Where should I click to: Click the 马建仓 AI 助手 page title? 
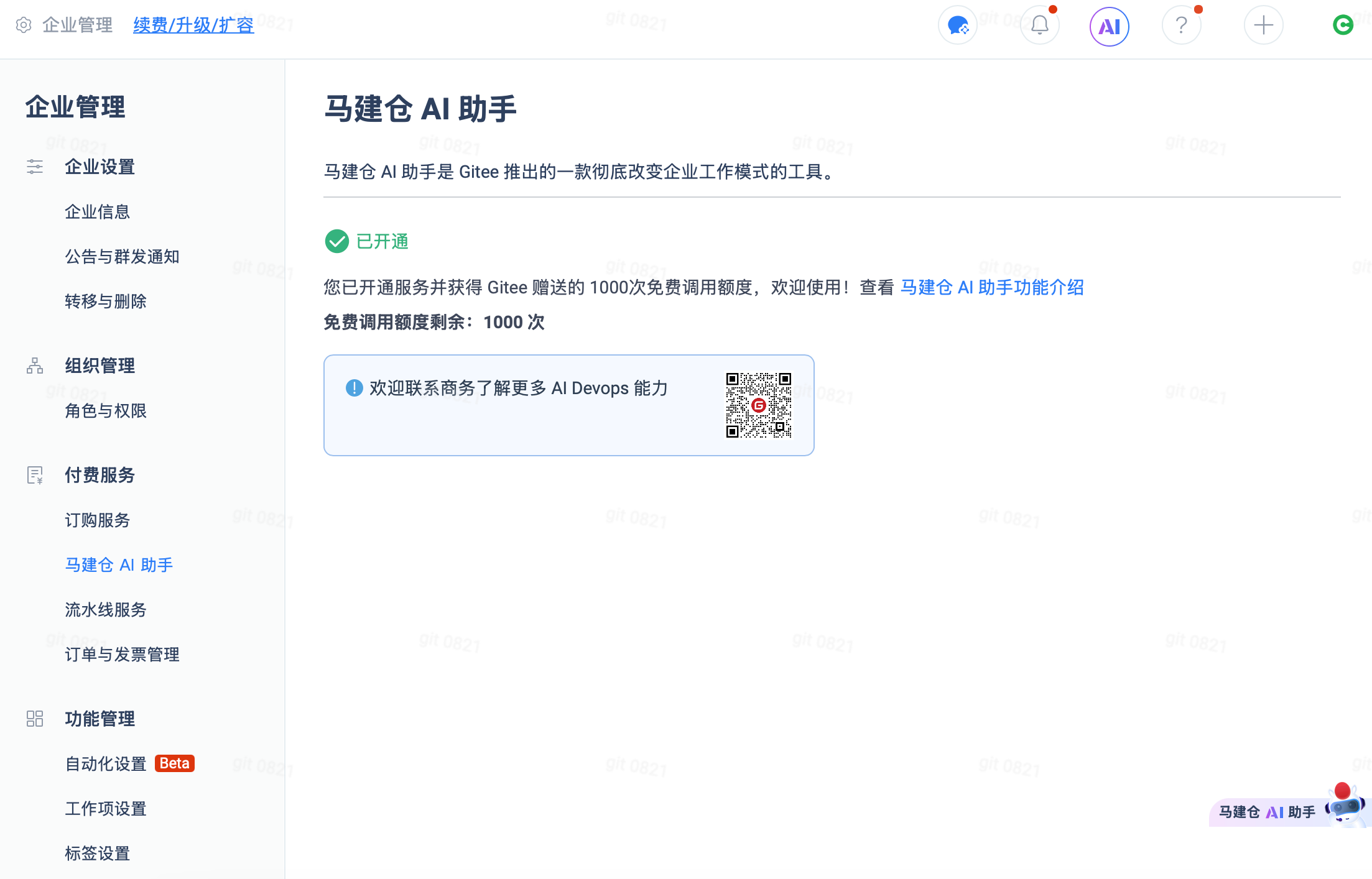[x=420, y=109]
